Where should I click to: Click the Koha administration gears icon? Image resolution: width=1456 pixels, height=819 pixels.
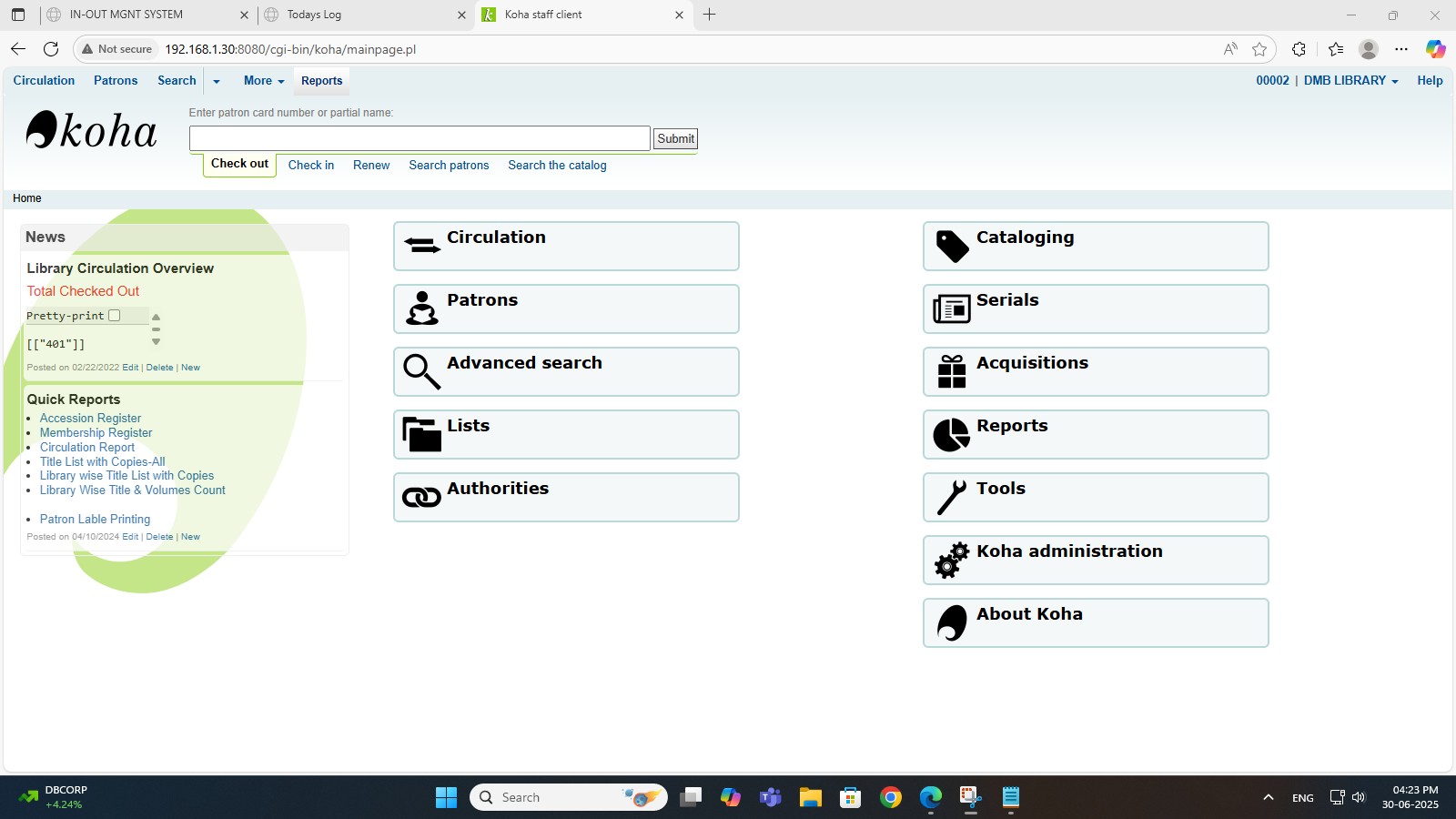pyautogui.click(x=952, y=560)
